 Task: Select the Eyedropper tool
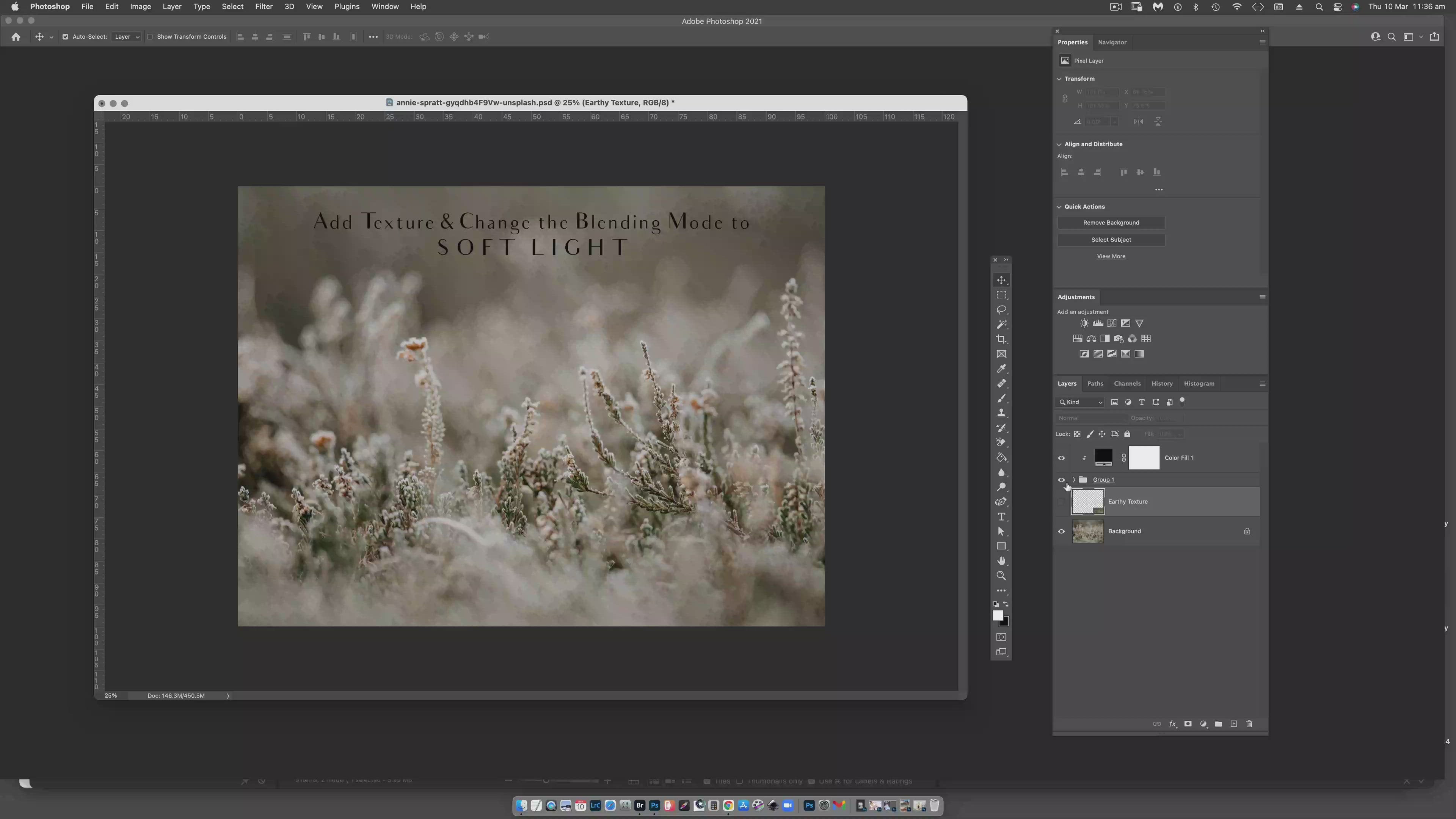(x=1001, y=369)
